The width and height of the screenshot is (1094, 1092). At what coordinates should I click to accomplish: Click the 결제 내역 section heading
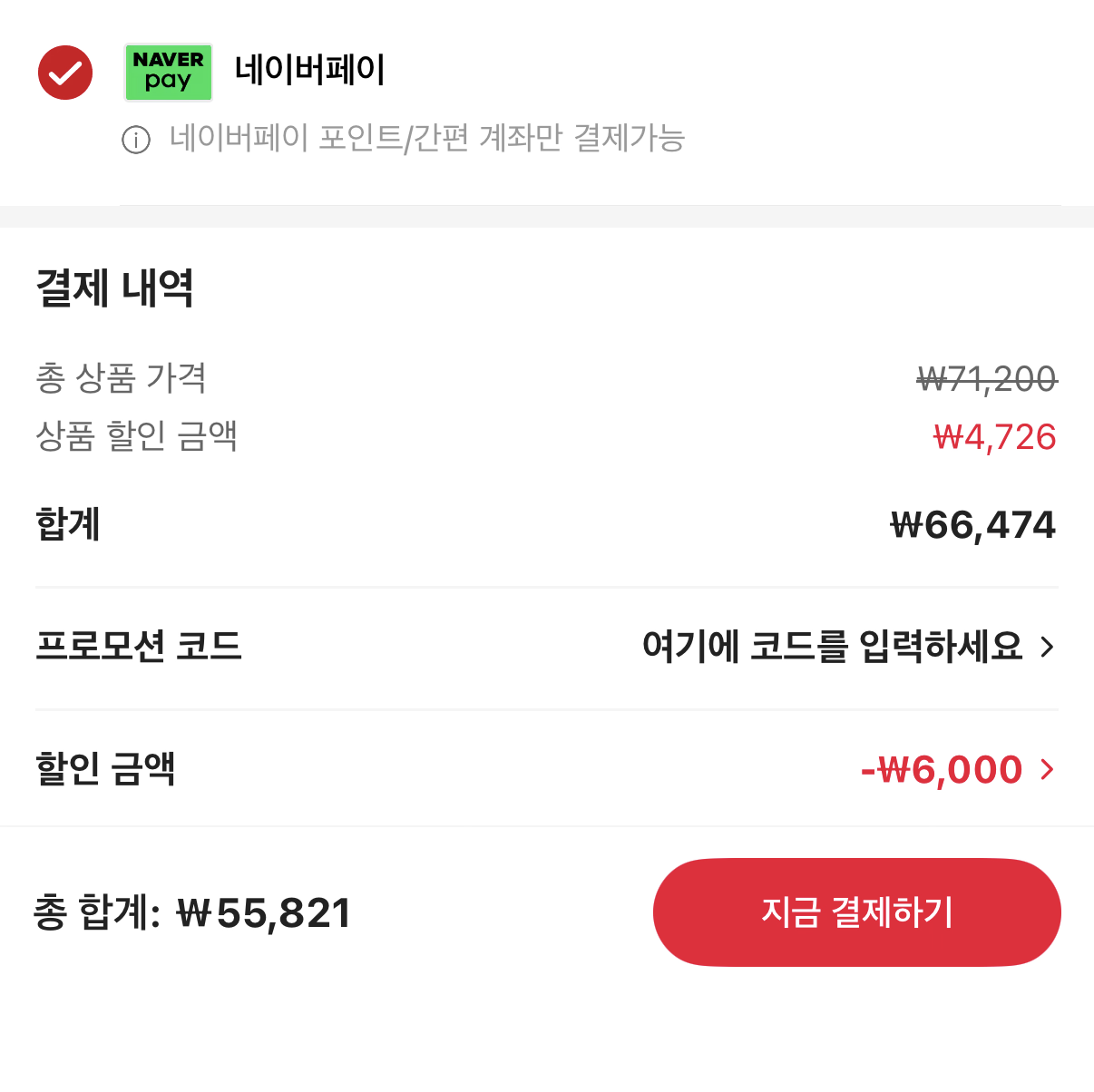(x=114, y=288)
